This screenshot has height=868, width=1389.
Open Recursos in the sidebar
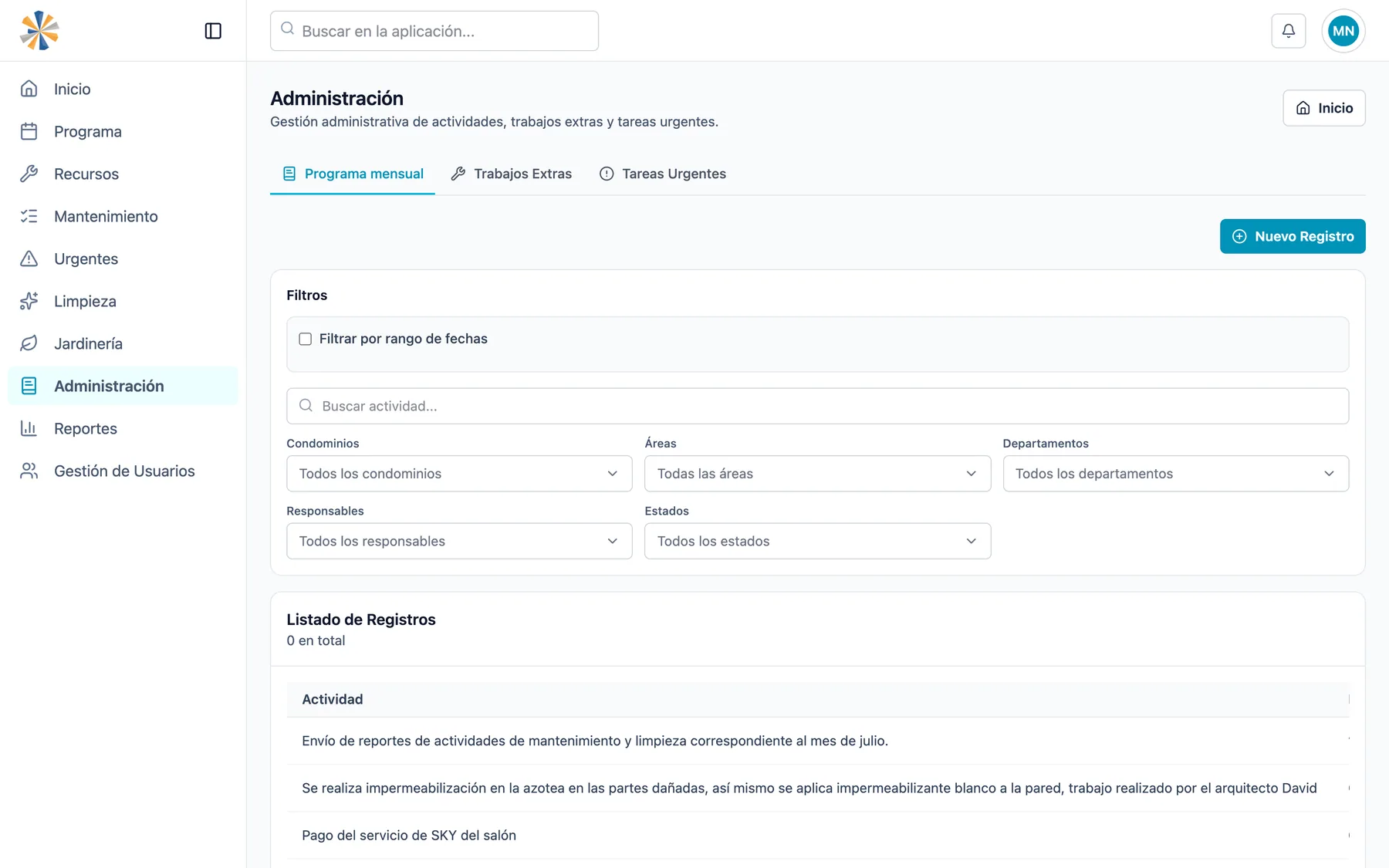coord(123,174)
